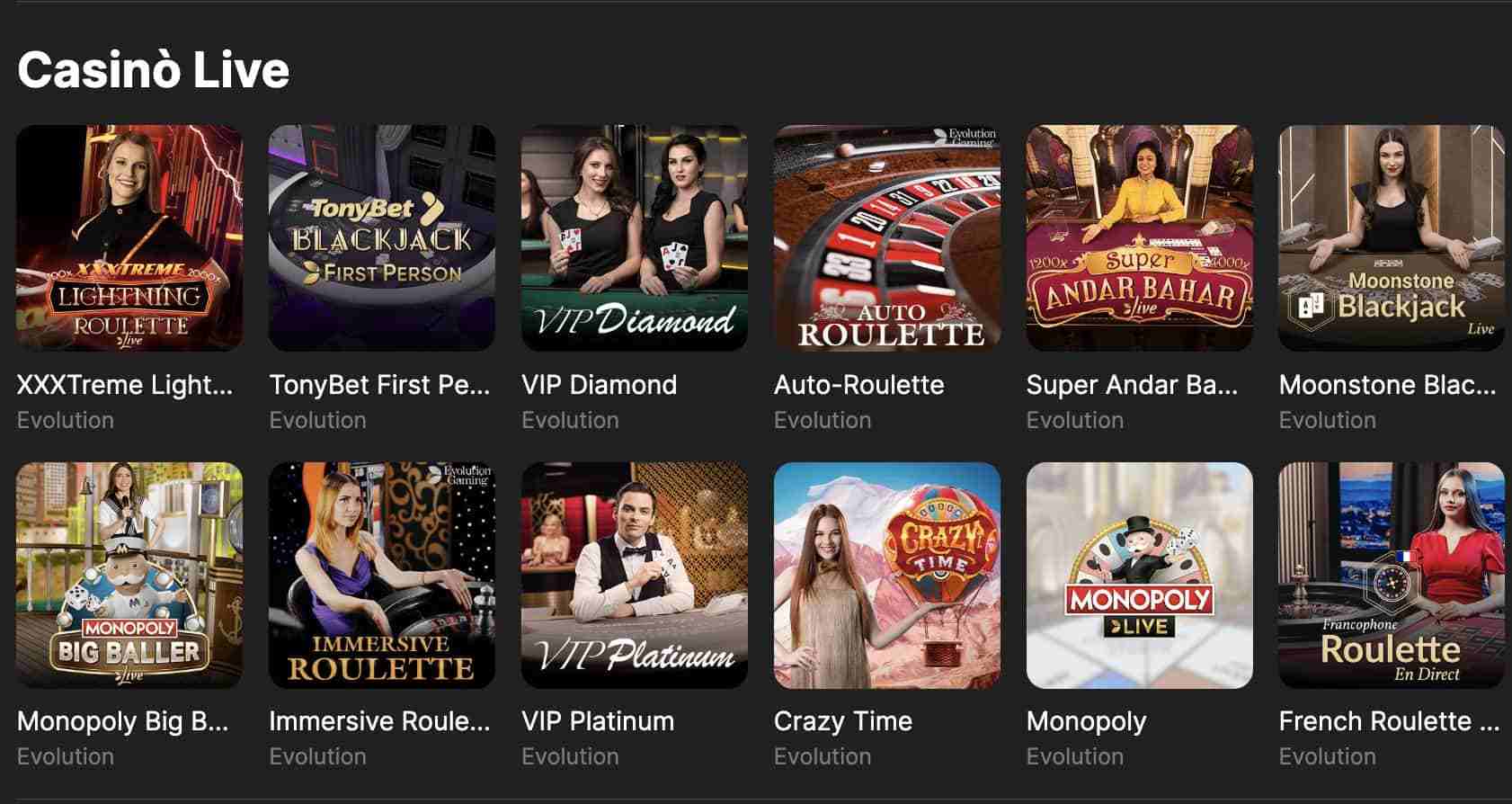Click the "Casinò Live" section heading

[x=154, y=70]
